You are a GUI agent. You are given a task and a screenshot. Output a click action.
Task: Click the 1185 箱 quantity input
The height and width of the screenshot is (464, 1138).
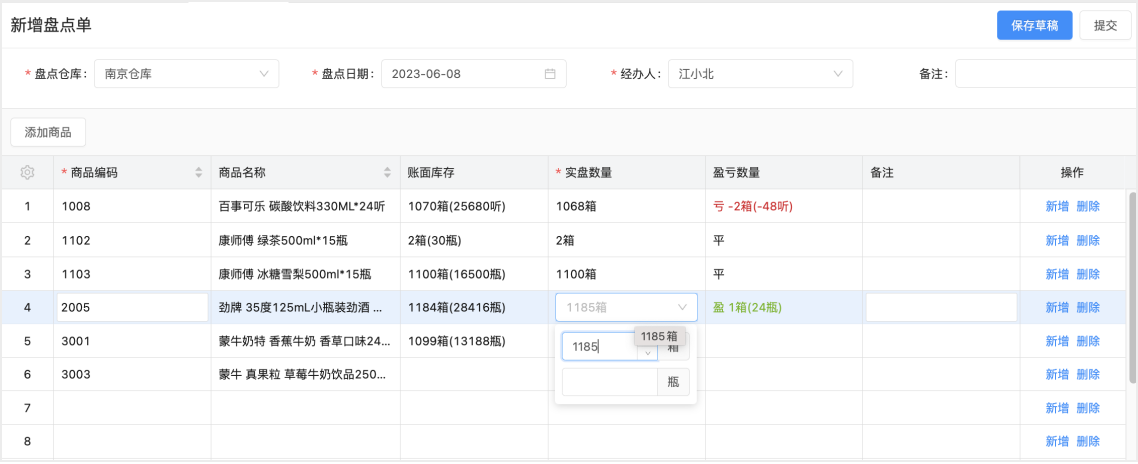point(598,347)
